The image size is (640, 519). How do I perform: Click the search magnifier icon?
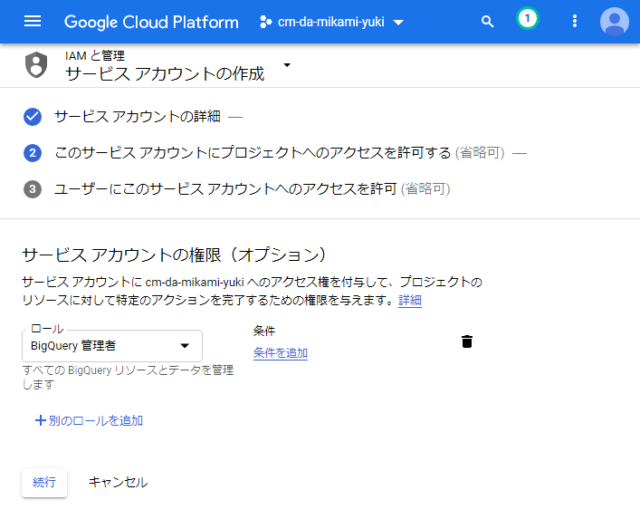point(487,21)
